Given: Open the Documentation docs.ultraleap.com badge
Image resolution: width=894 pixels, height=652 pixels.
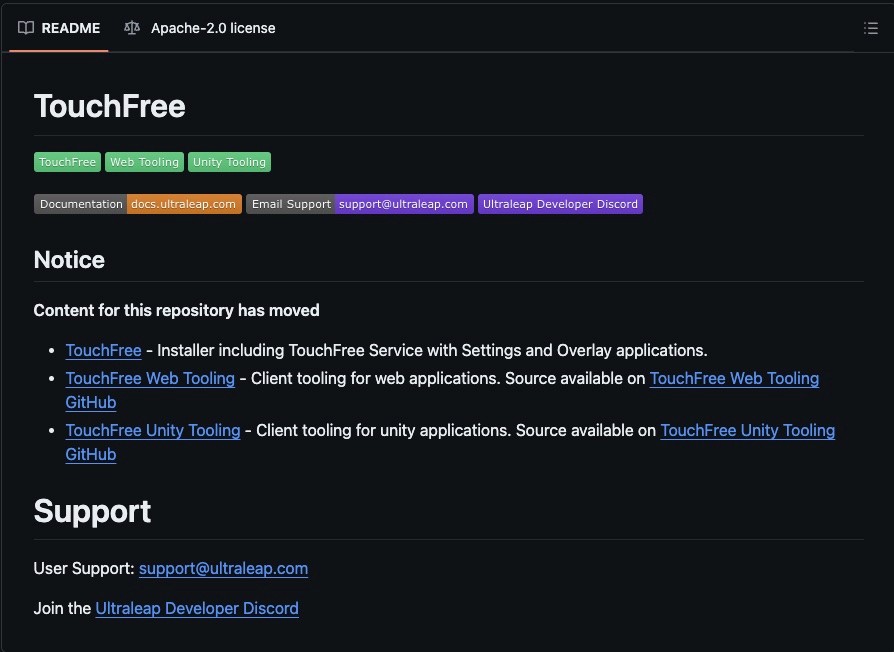Looking at the screenshot, I should pyautogui.click(x=138, y=204).
